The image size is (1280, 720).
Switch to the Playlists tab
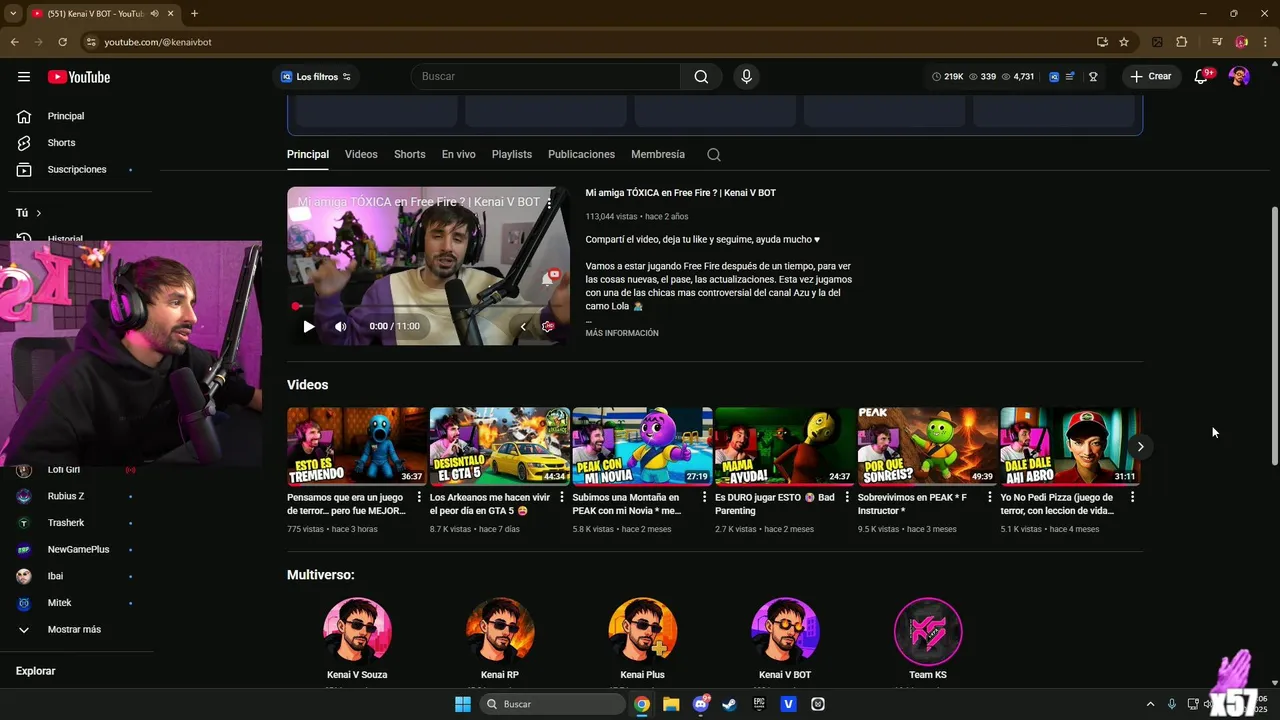[x=512, y=155]
